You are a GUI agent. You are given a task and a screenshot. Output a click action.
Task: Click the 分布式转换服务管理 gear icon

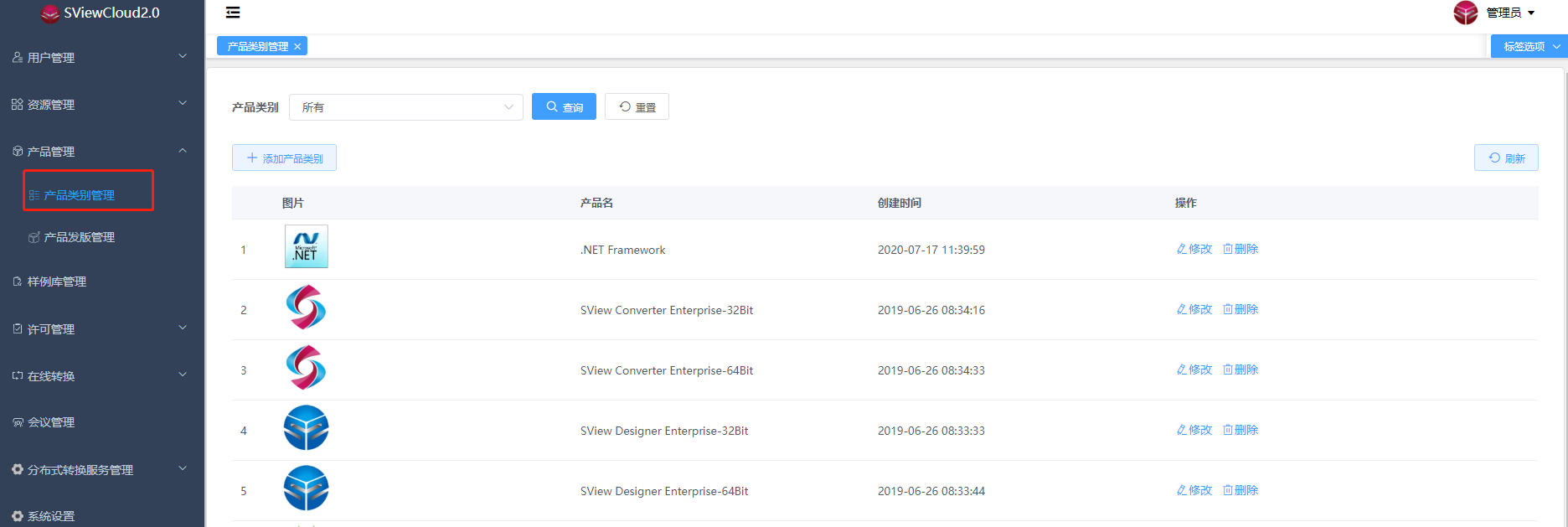[x=17, y=469]
